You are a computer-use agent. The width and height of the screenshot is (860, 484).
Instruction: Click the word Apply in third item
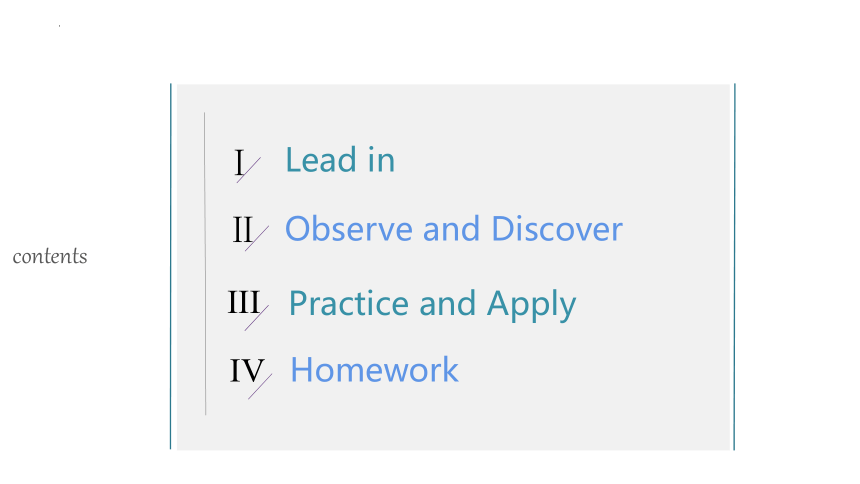point(531,305)
